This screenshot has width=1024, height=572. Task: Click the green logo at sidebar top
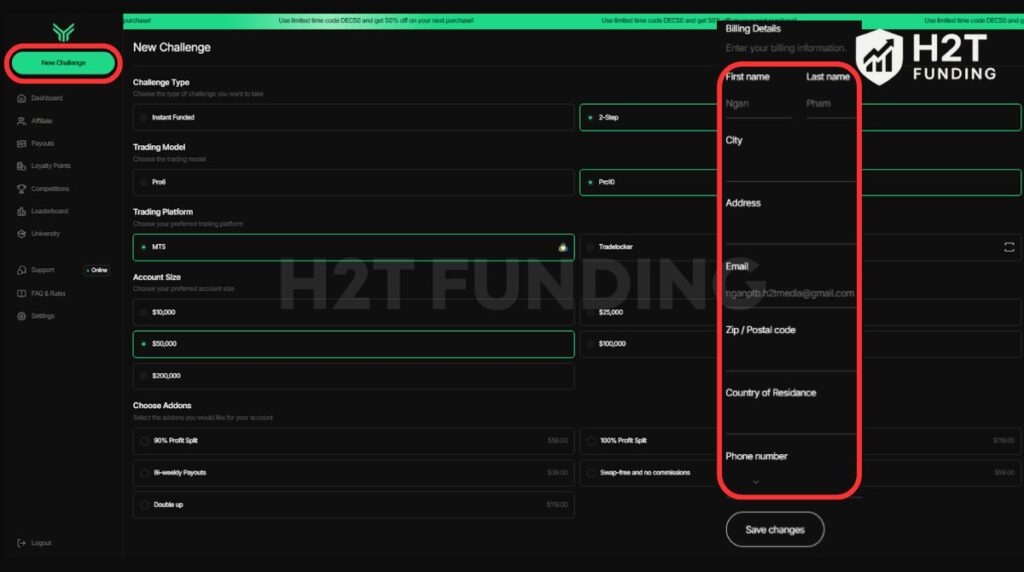point(63,32)
